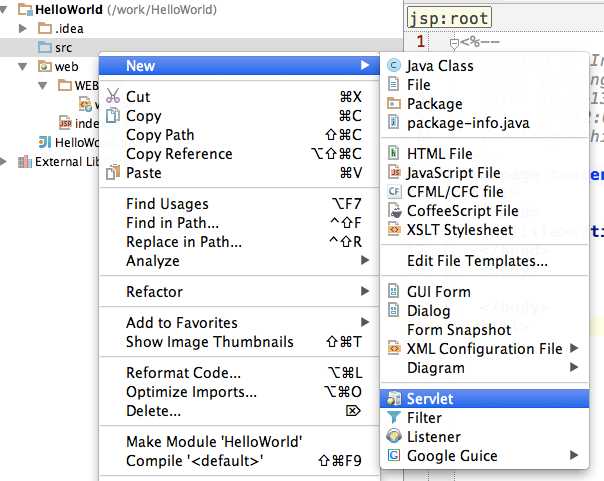Click the GUI Form icon
This screenshot has height=481, width=604.
tap(393, 291)
